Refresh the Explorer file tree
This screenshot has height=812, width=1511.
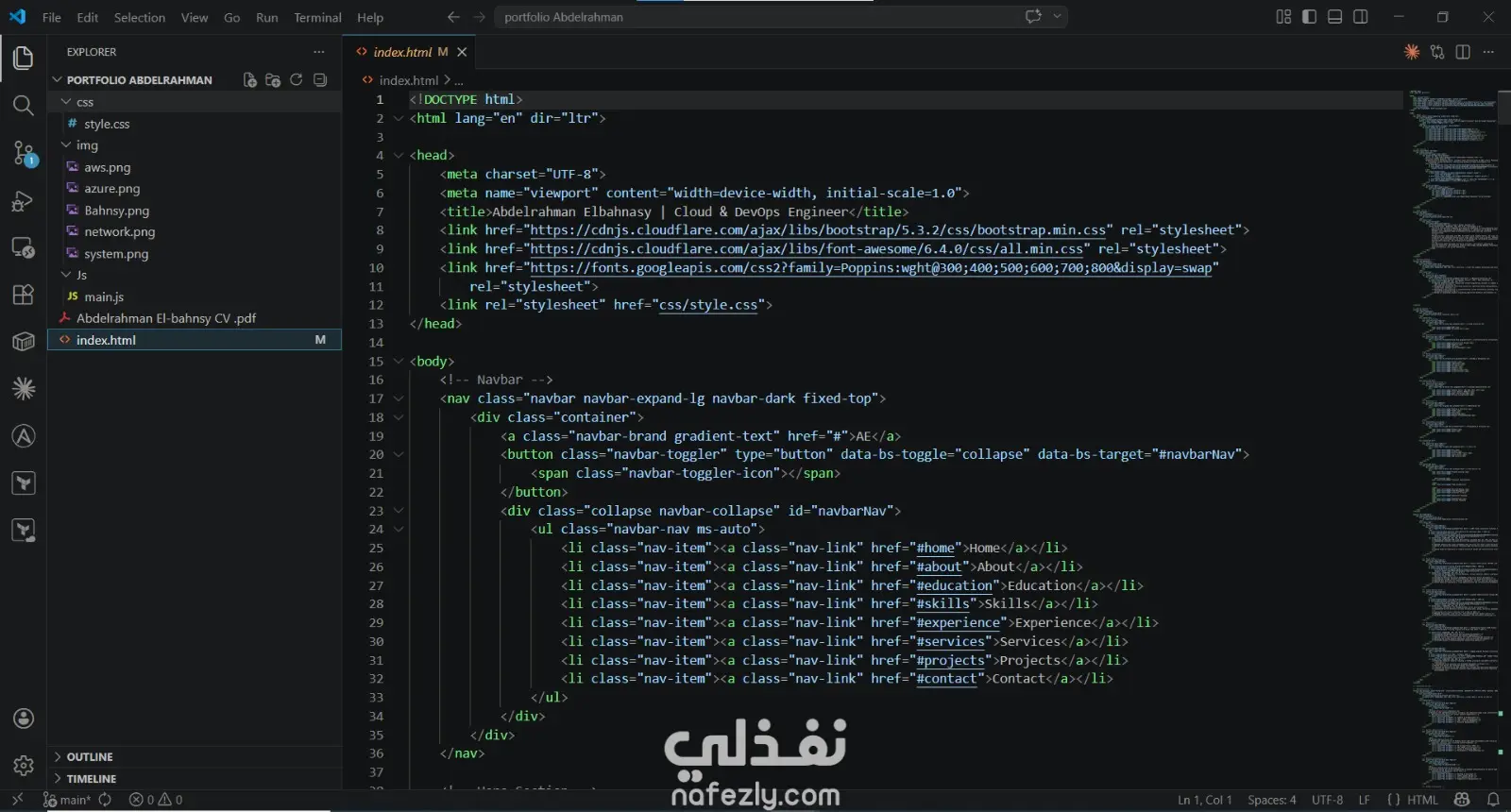click(297, 80)
